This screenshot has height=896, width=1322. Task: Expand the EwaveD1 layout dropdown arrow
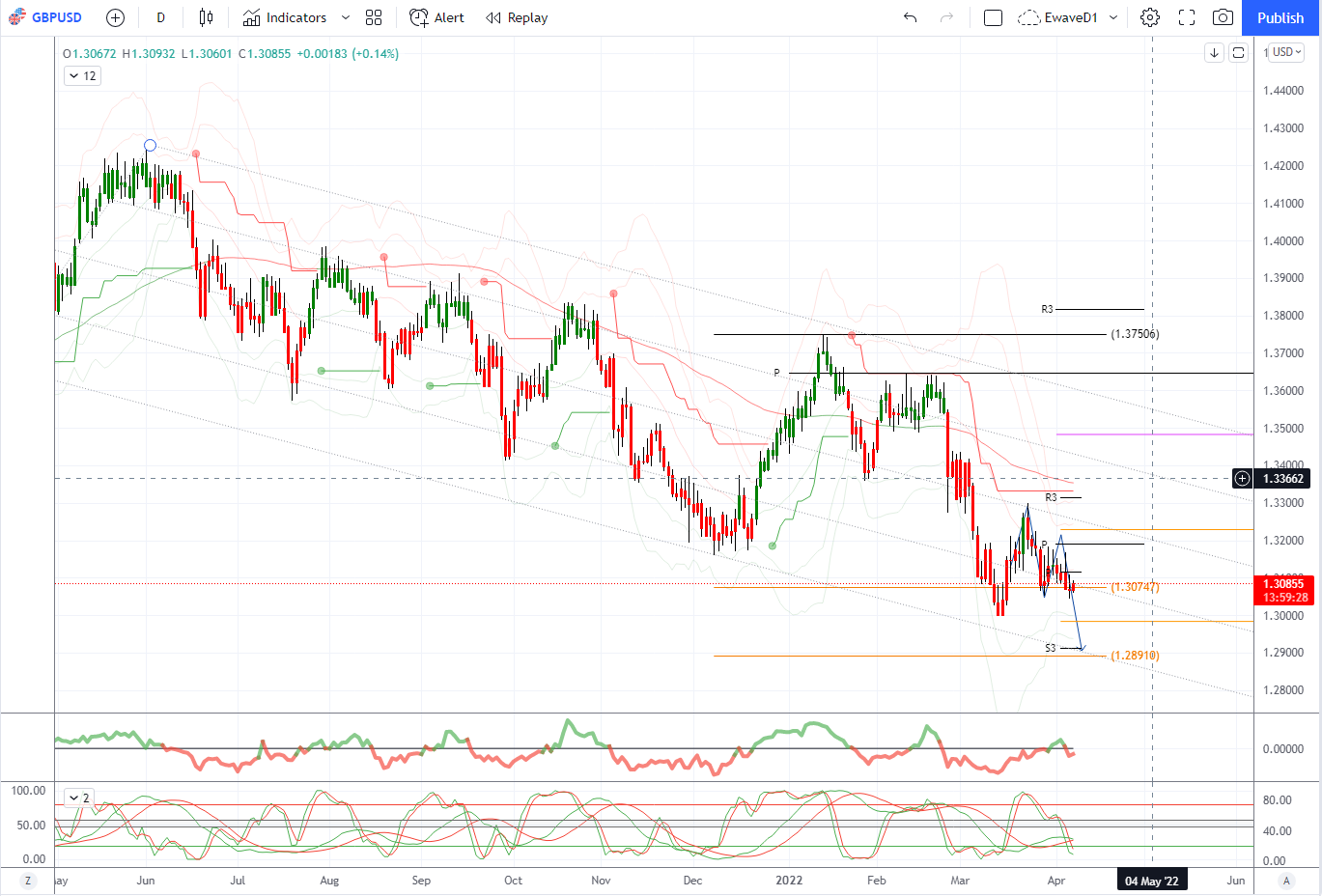pyautogui.click(x=1113, y=17)
